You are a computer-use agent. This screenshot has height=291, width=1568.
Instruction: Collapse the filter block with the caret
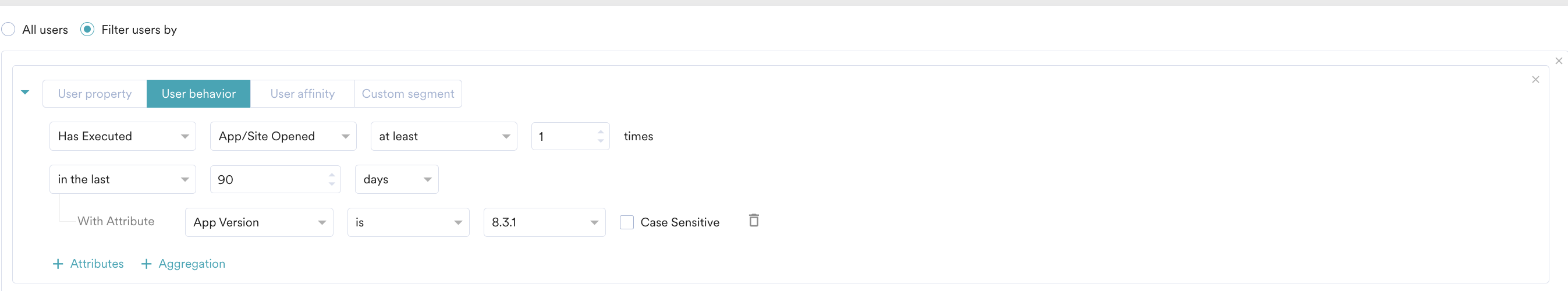[x=25, y=93]
